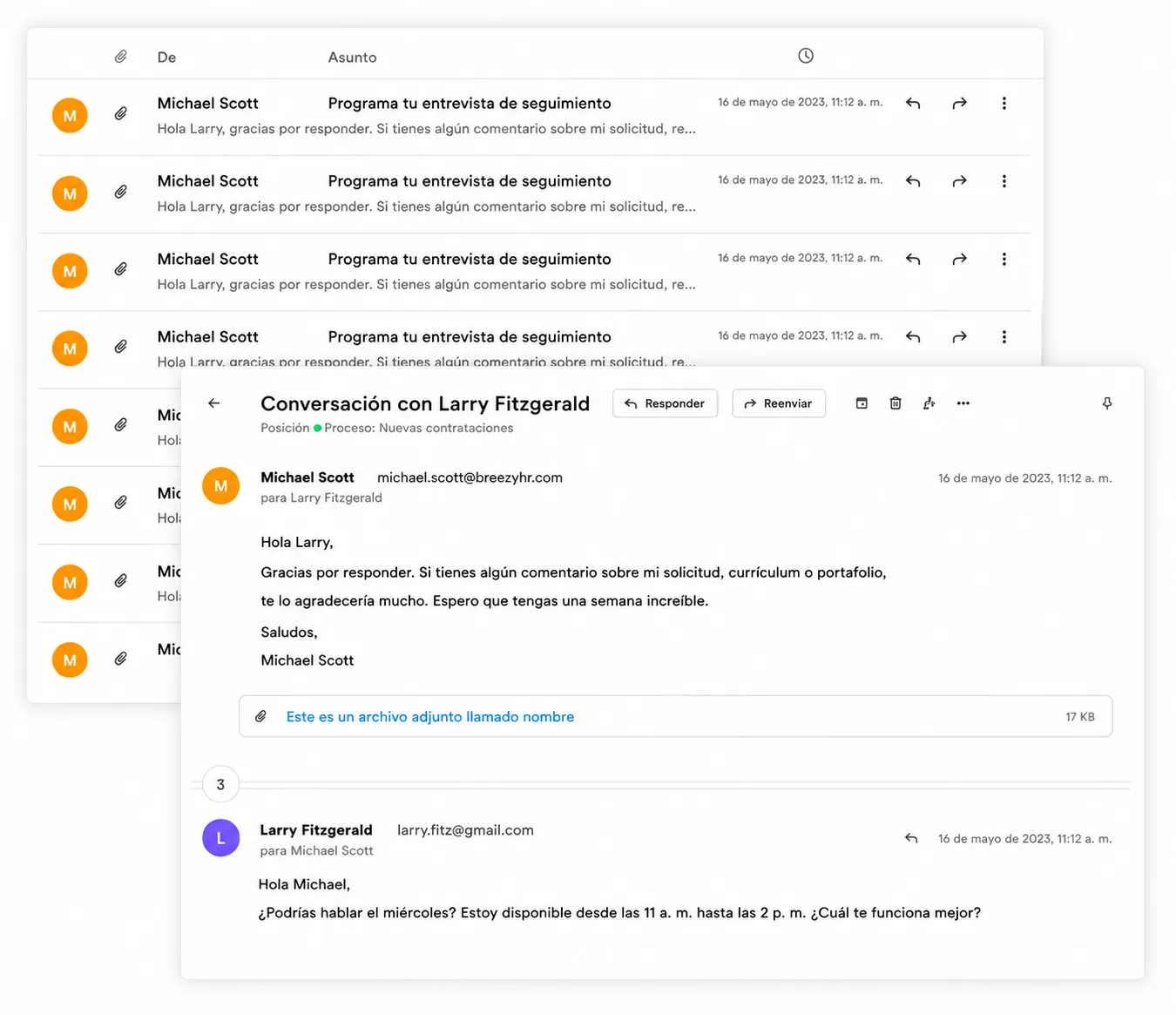Sort by date using clock header icon
Viewport: 1176px width, 1015px height.
[806, 56]
